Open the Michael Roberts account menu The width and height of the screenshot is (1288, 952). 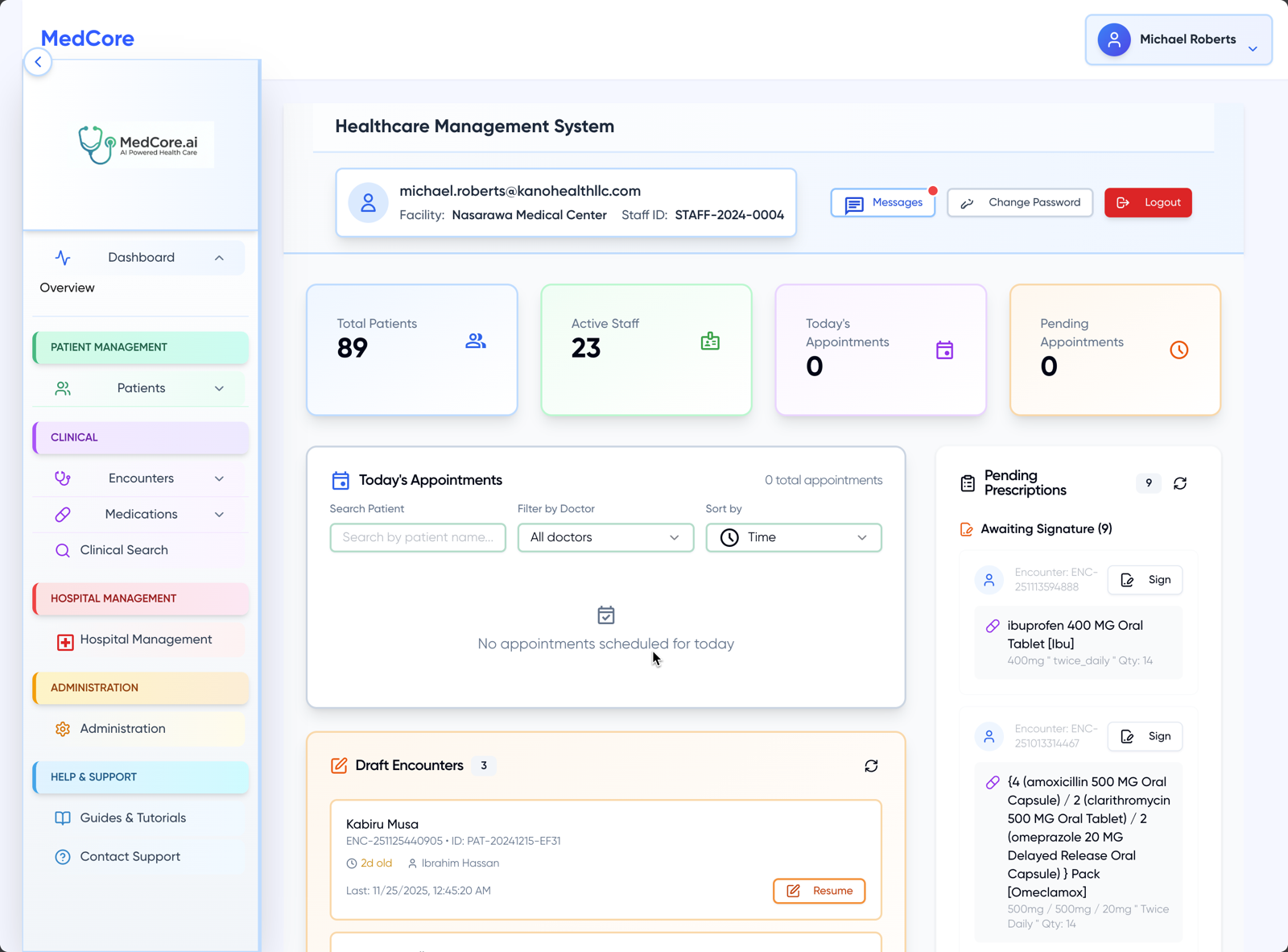coord(1178,39)
